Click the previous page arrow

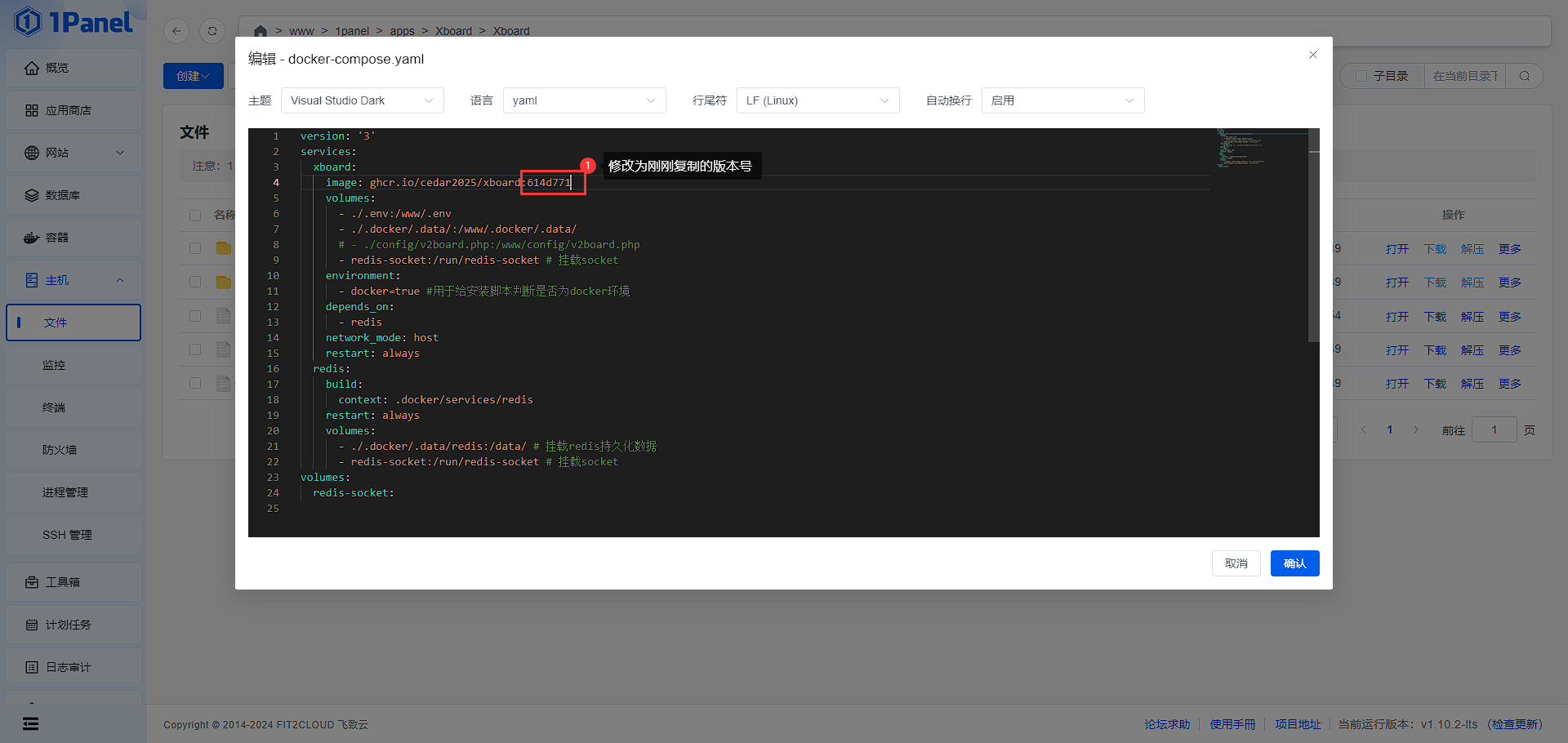1363,429
